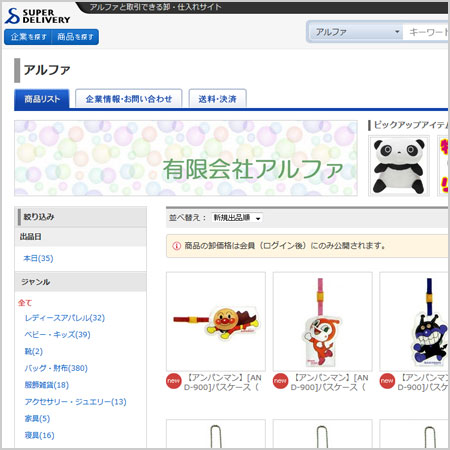The image size is (450, 450).
Task: Click the 有限会社アルファ banner image
Action: pos(186,158)
